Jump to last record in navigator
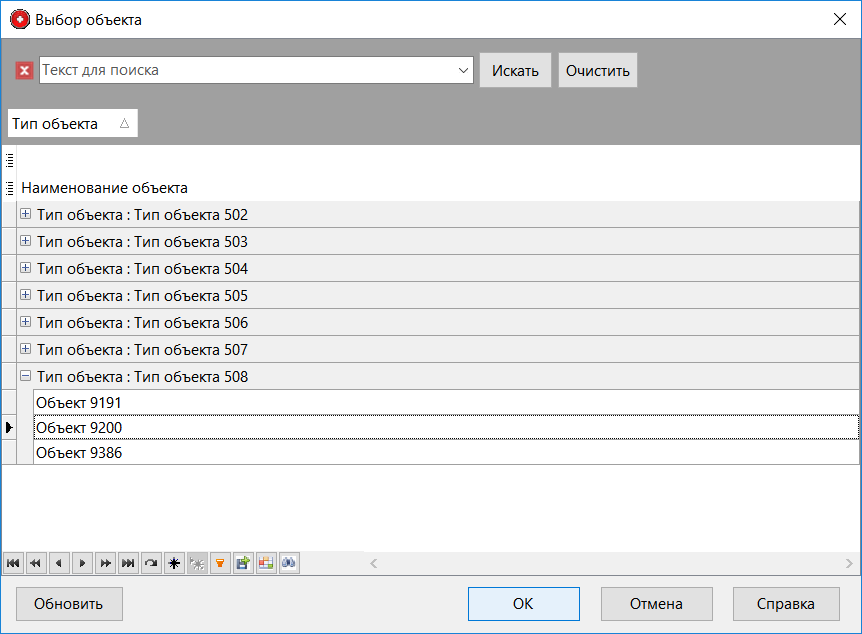The height and width of the screenshot is (634, 862). 128,563
